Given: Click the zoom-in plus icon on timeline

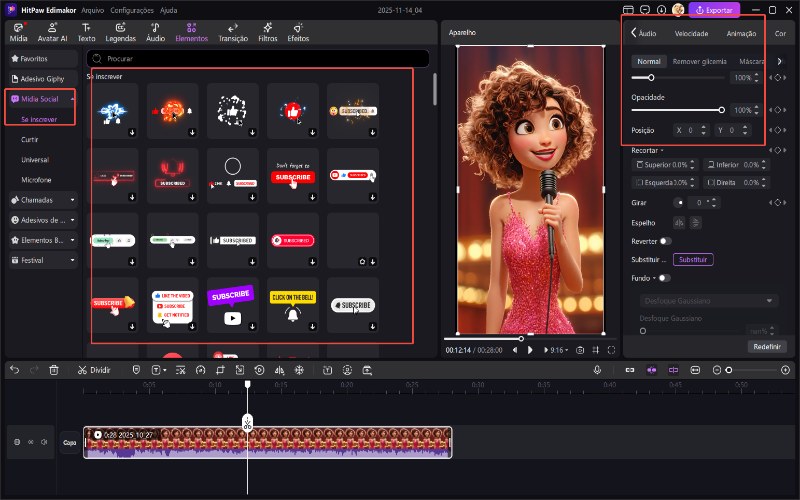Looking at the screenshot, I should tap(786, 370).
